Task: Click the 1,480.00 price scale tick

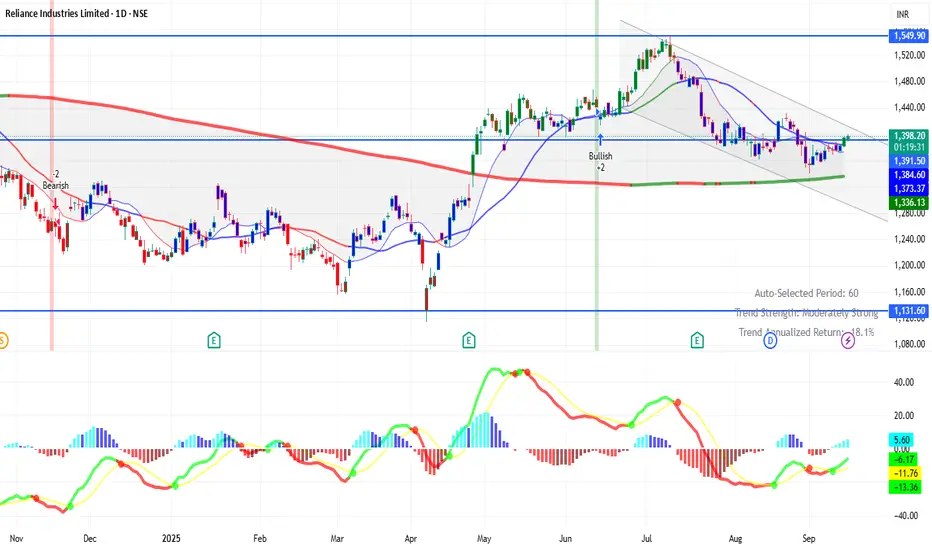Action: pos(909,81)
